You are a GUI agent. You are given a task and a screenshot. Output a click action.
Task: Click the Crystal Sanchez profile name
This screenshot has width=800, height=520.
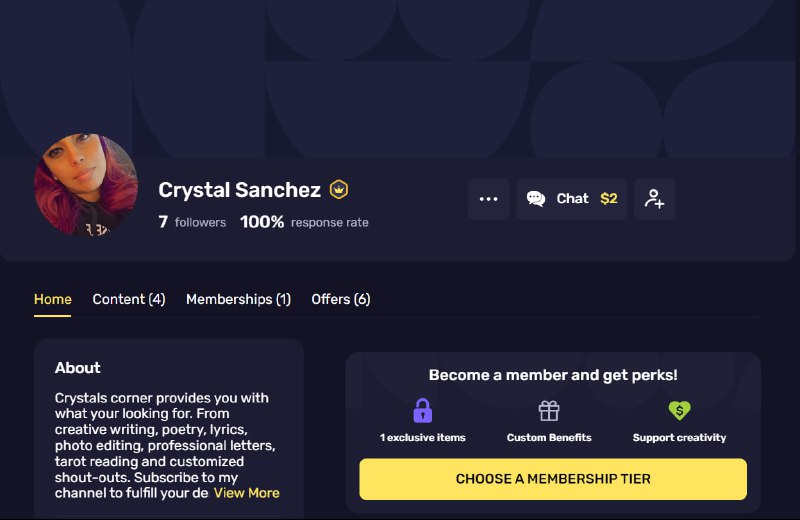pos(239,190)
